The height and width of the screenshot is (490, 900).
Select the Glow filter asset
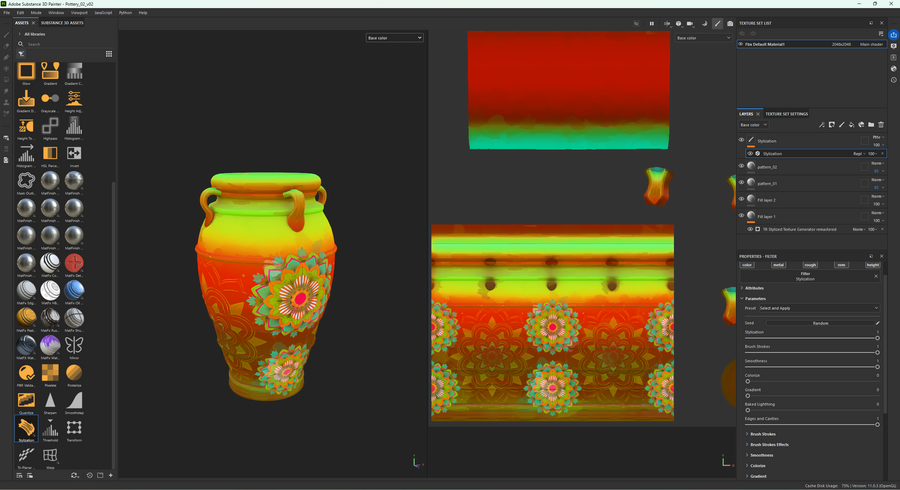tap(26, 72)
